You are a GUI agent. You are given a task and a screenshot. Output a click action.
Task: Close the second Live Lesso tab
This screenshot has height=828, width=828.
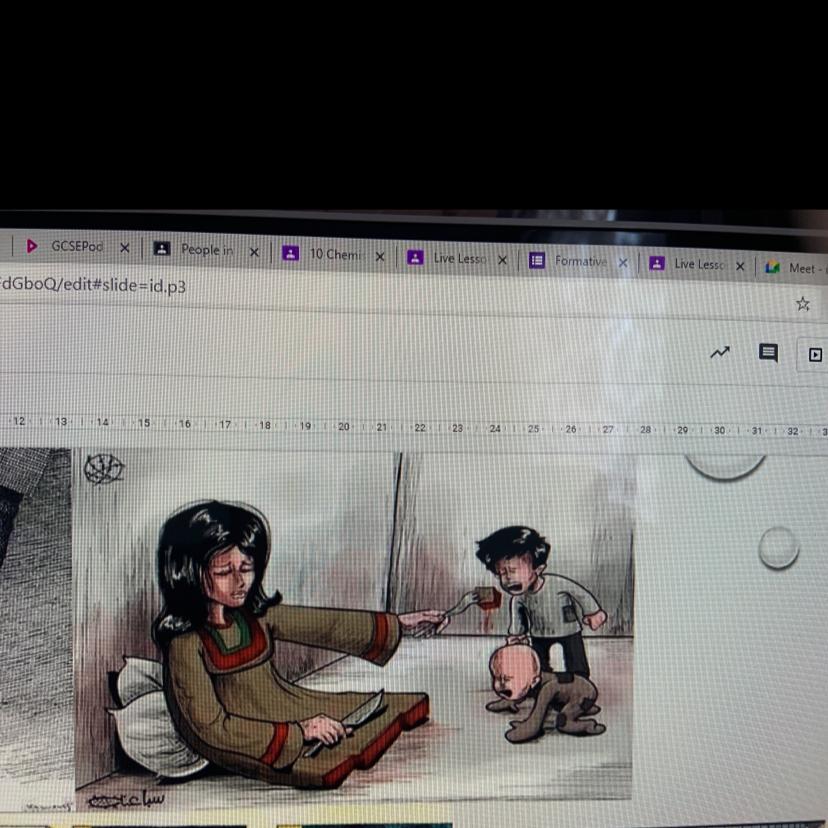tap(740, 266)
